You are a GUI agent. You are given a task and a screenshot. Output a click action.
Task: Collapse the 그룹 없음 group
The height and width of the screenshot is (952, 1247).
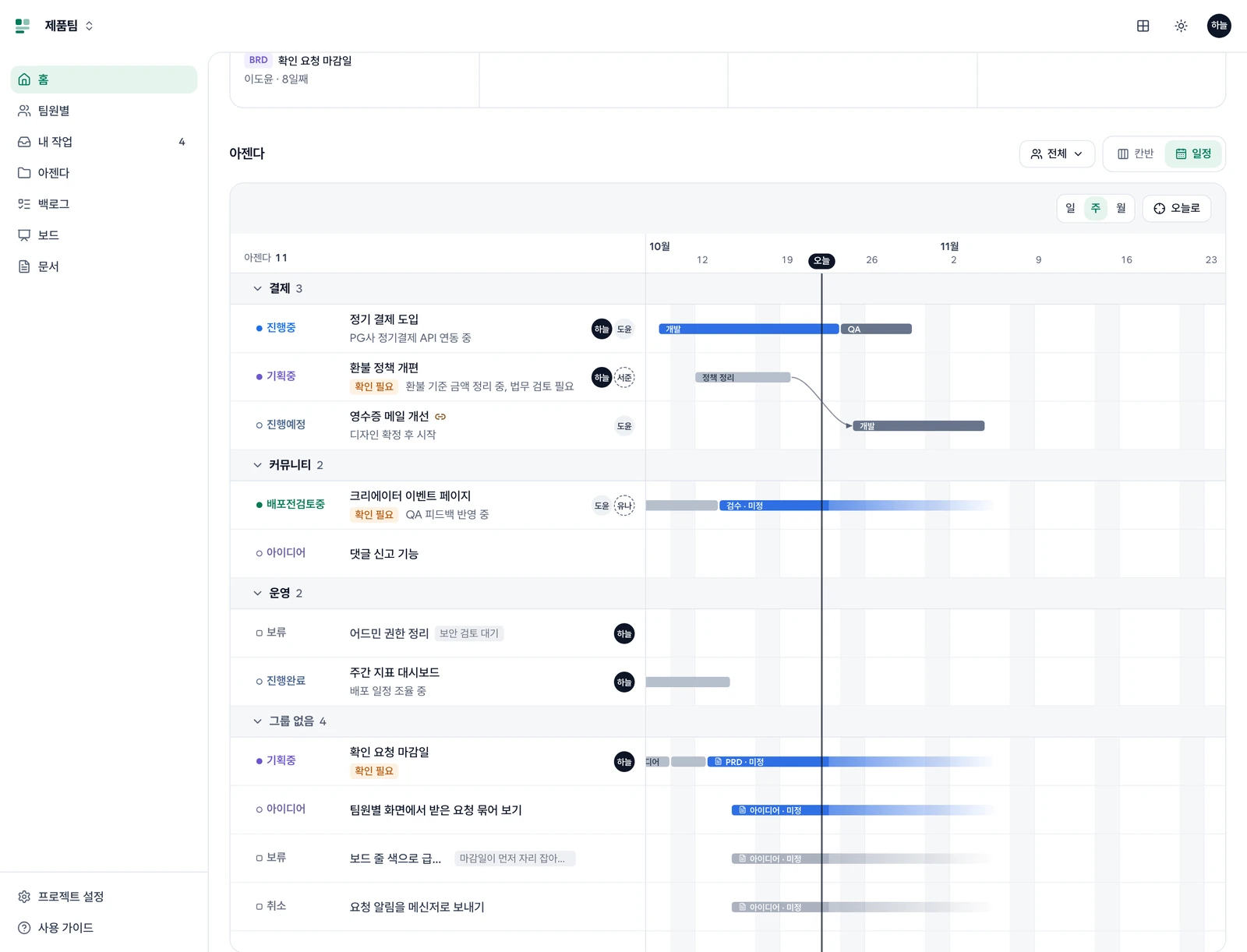(x=258, y=721)
